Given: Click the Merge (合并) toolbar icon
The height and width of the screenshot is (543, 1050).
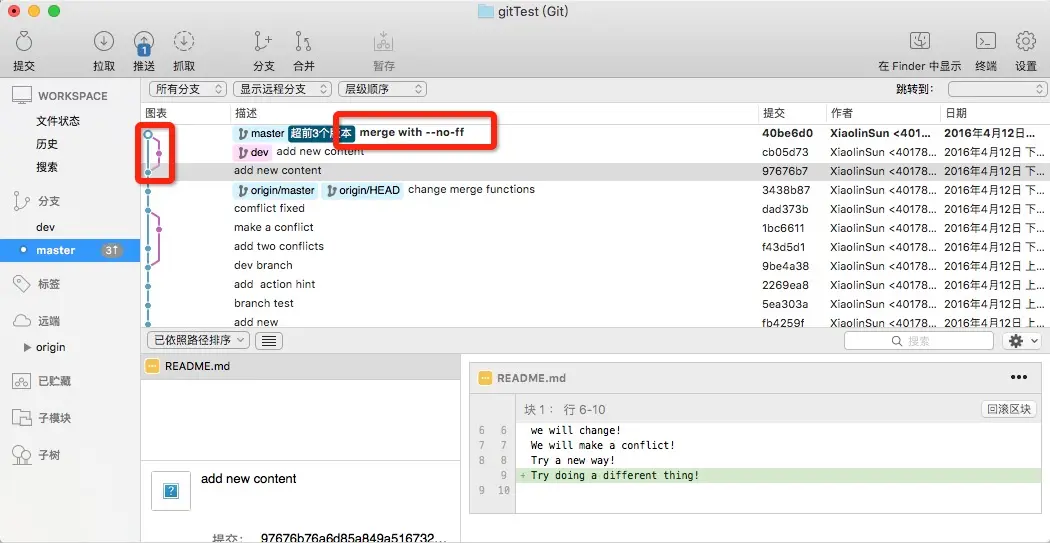Looking at the screenshot, I should coord(303,42).
